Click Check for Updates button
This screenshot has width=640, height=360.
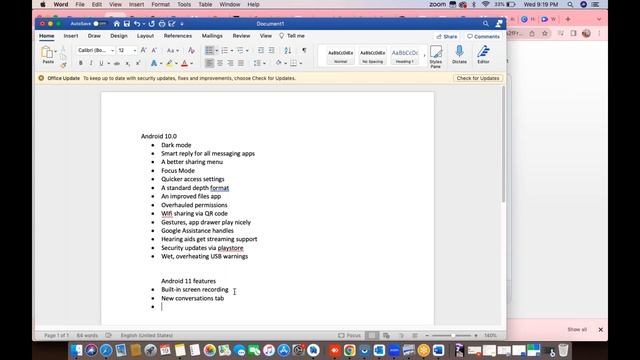[x=478, y=78]
